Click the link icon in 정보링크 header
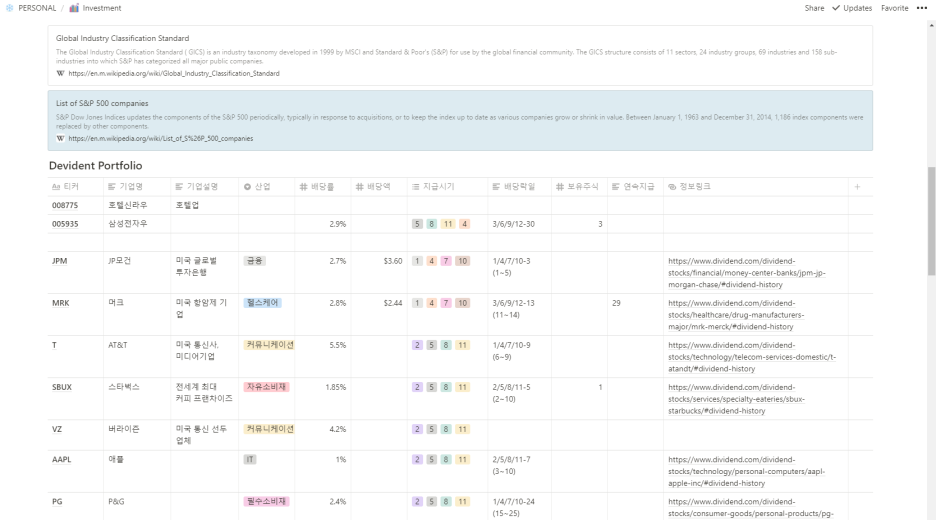 tap(672, 187)
